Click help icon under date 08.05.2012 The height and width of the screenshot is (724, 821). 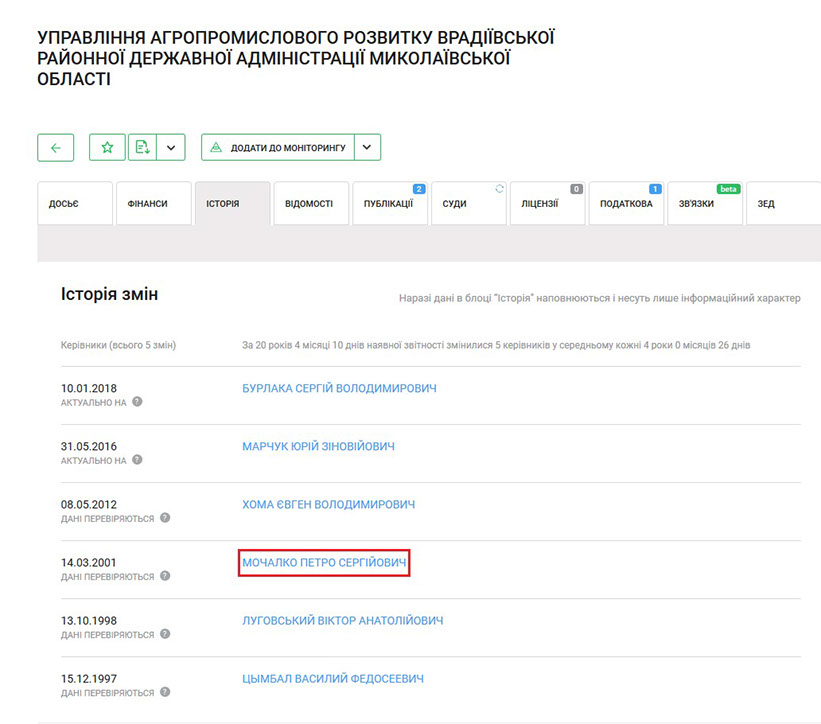click(165, 518)
